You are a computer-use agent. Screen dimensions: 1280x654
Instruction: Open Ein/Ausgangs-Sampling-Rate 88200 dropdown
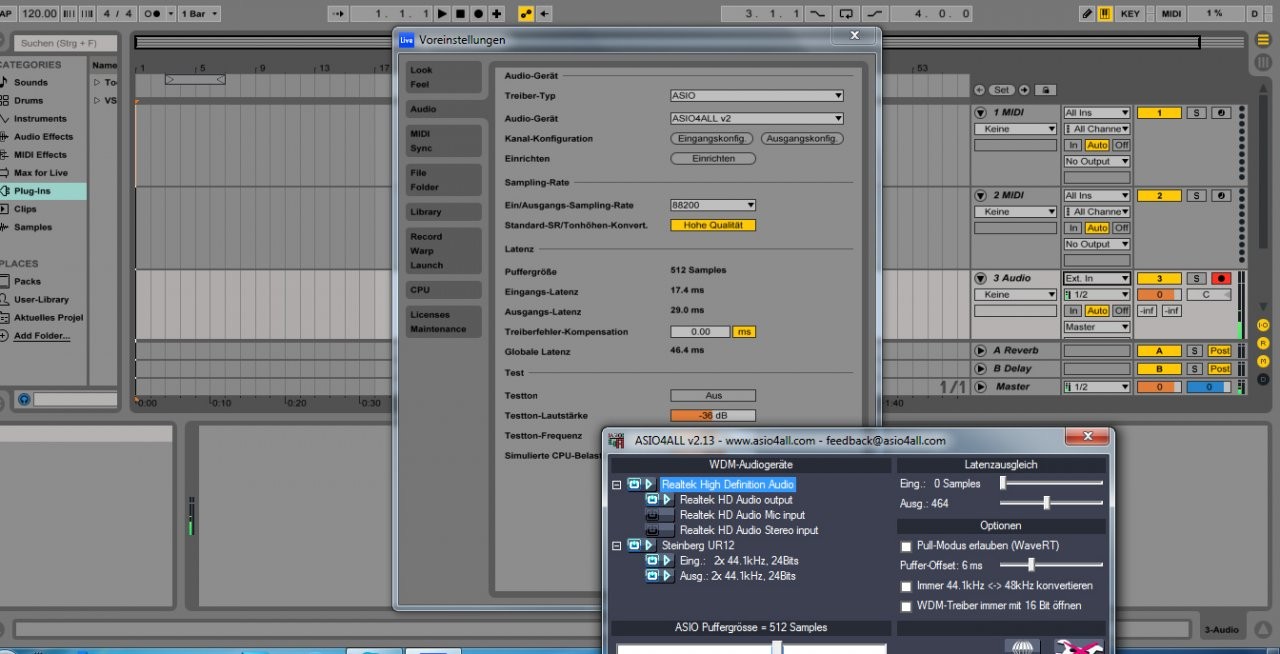tap(712, 205)
